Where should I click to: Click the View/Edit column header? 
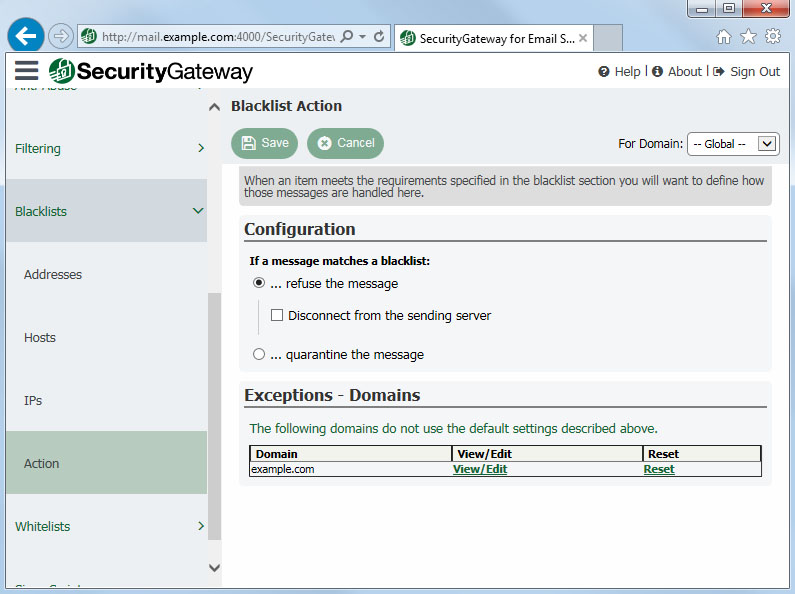pos(547,454)
